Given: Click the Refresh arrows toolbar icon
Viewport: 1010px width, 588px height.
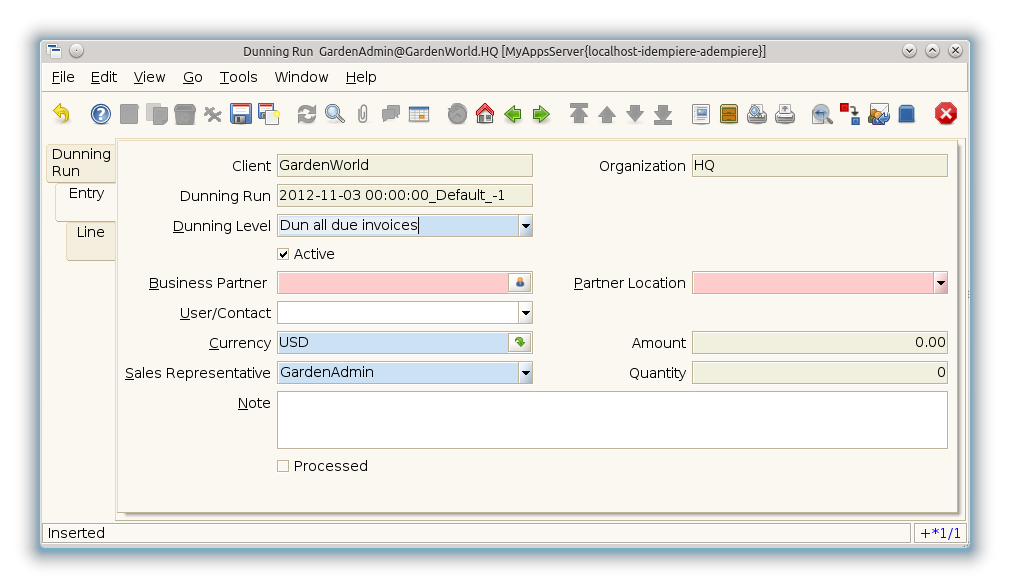Looking at the screenshot, I should (x=307, y=114).
